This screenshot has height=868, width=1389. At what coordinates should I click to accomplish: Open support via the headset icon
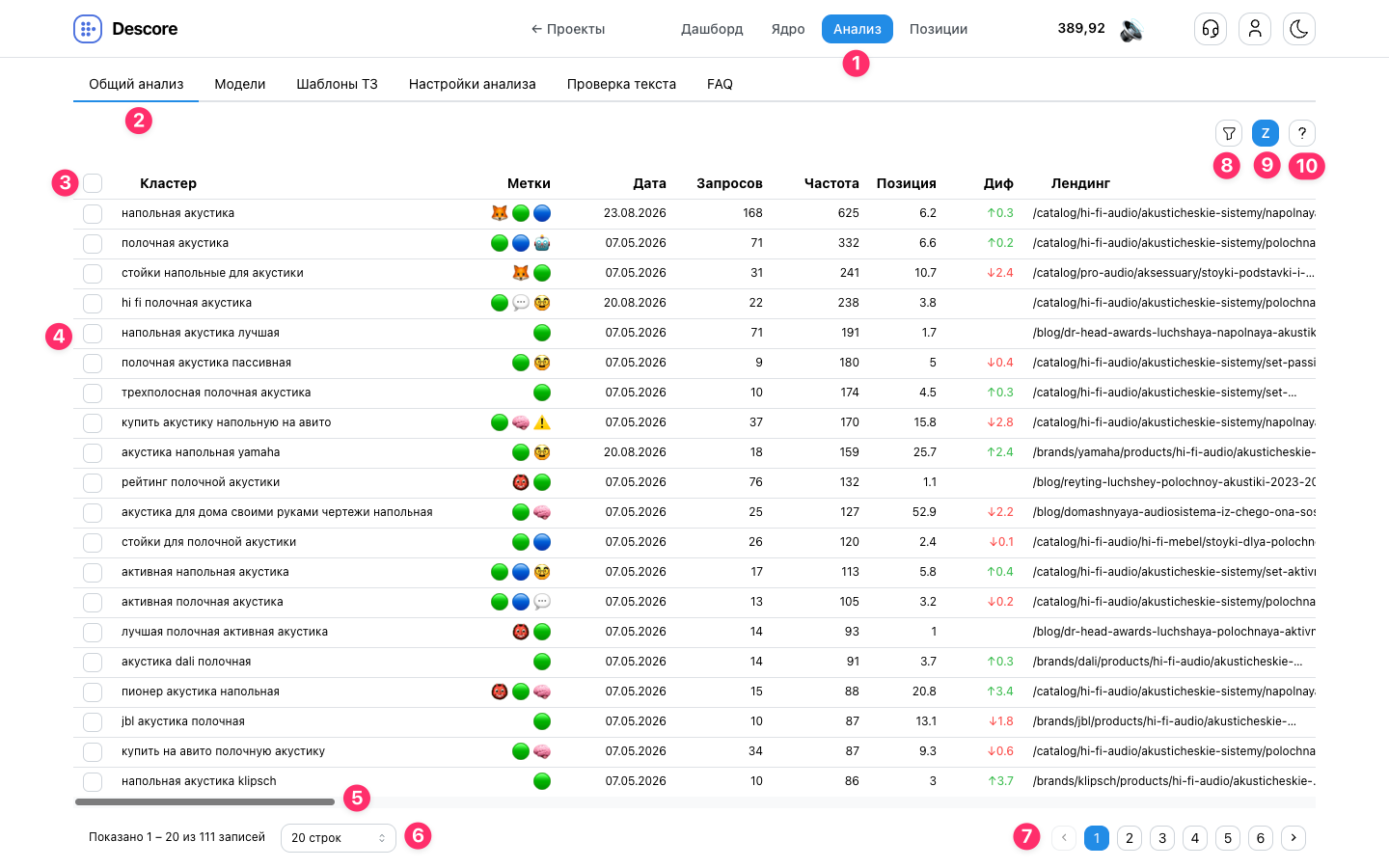tap(1211, 29)
